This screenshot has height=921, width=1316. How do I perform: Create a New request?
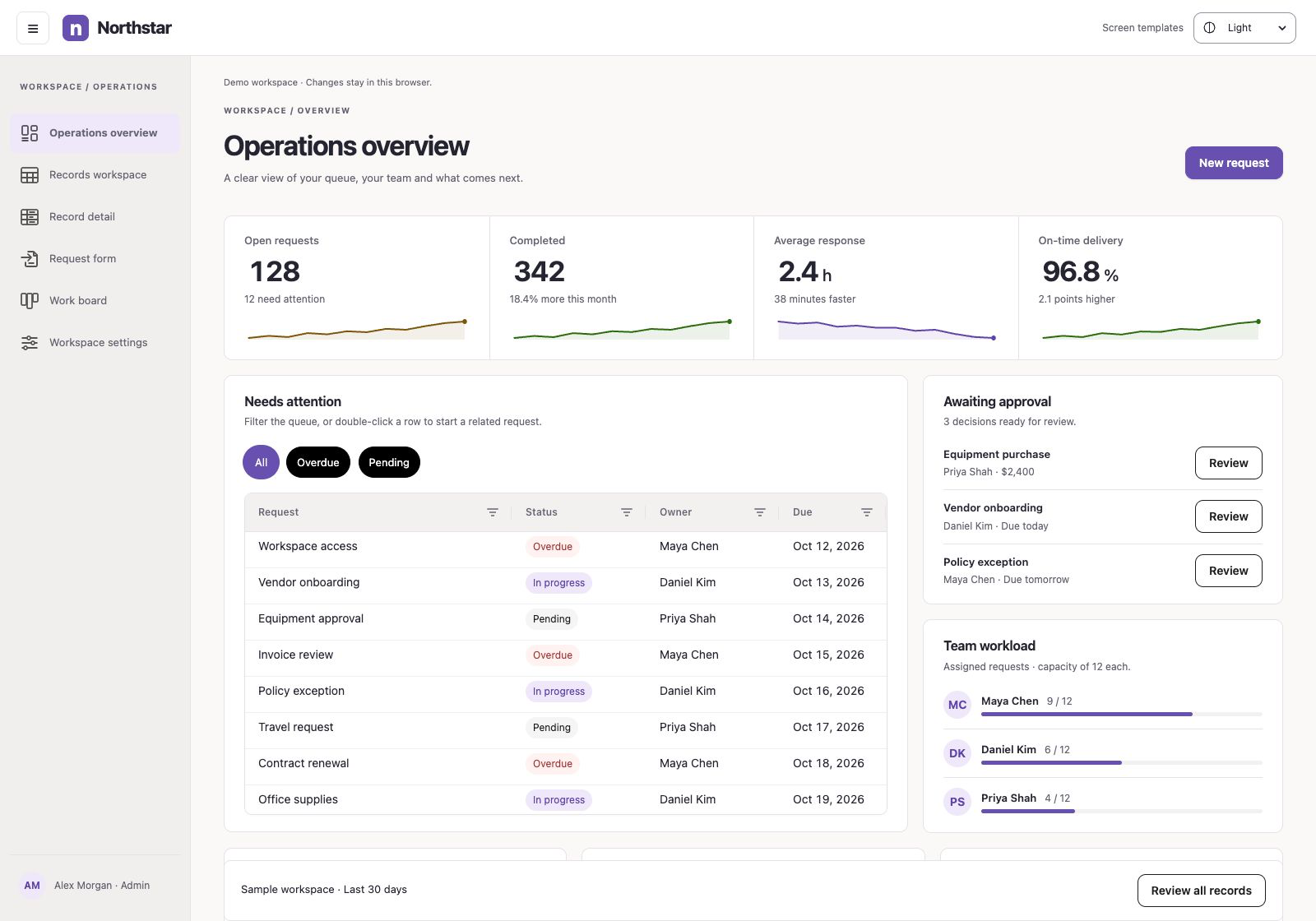[1234, 163]
